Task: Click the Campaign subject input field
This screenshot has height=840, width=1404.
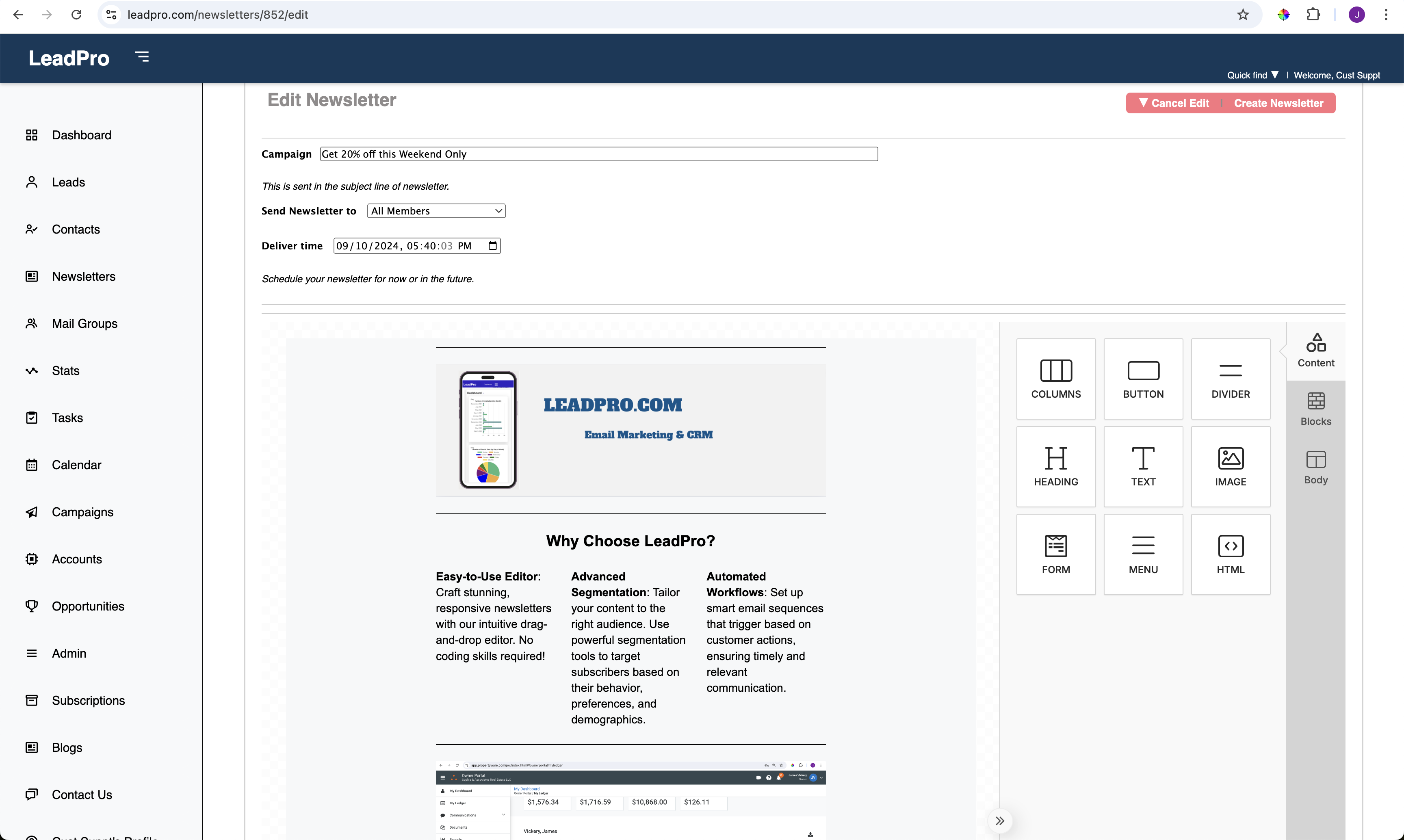Action: coord(598,154)
